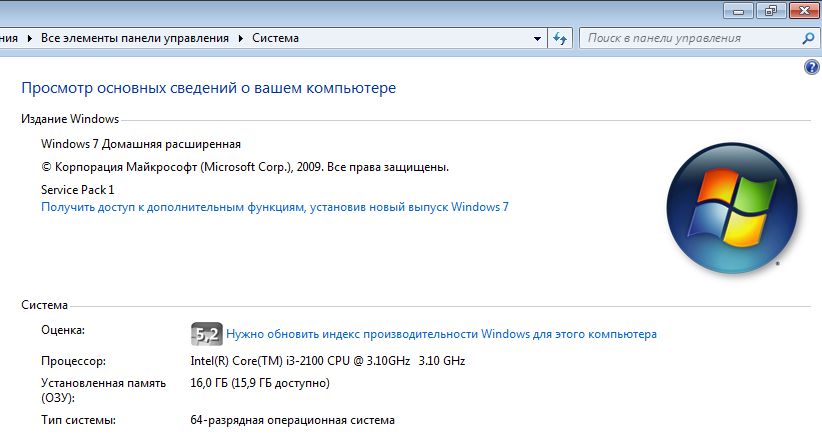Click the refresh arrows button beside address bar
Image resolution: width=822 pixels, height=436 pixels.
560,38
